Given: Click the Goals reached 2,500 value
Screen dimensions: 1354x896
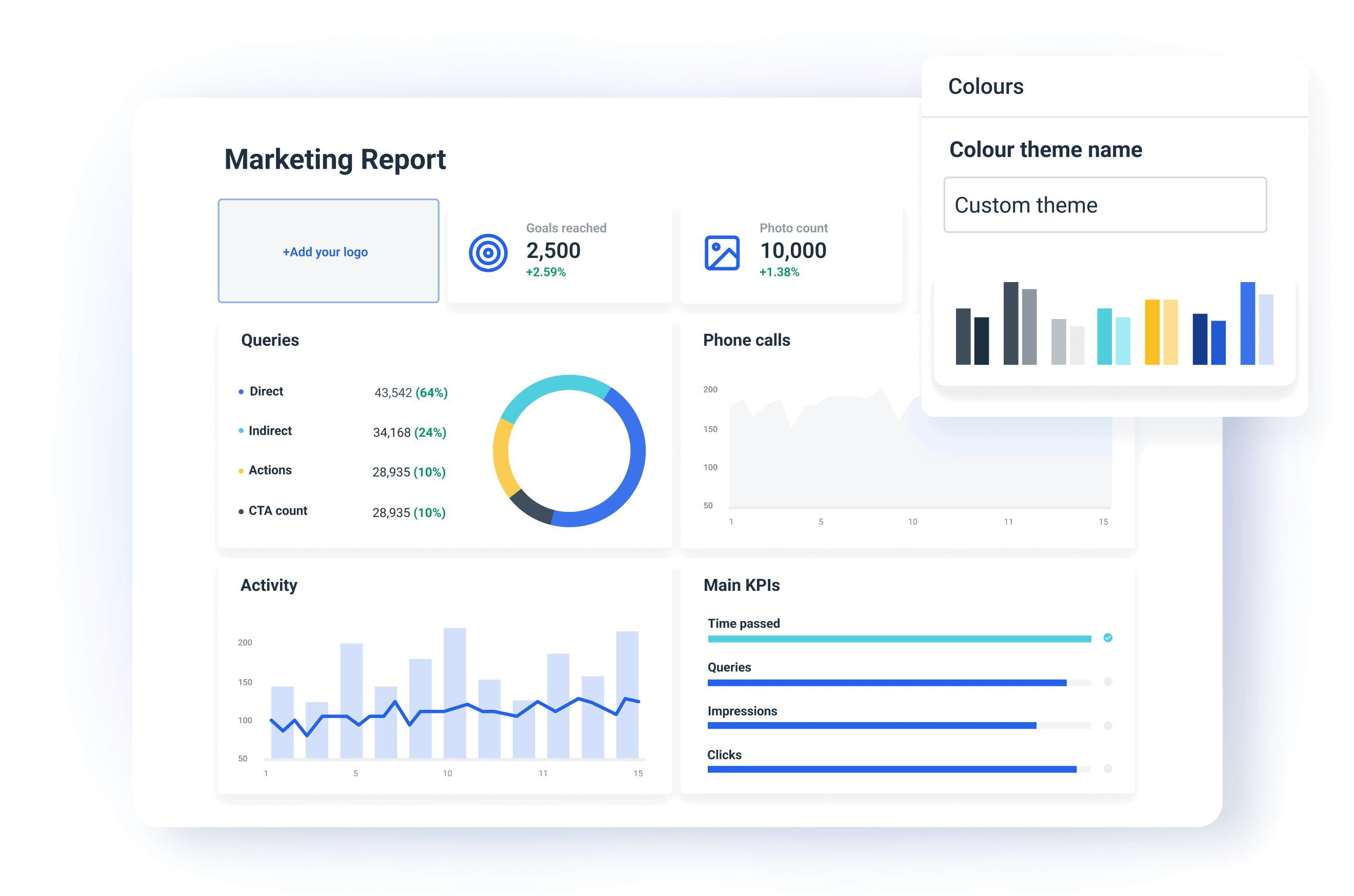Looking at the screenshot, I should tap(553, 251).
